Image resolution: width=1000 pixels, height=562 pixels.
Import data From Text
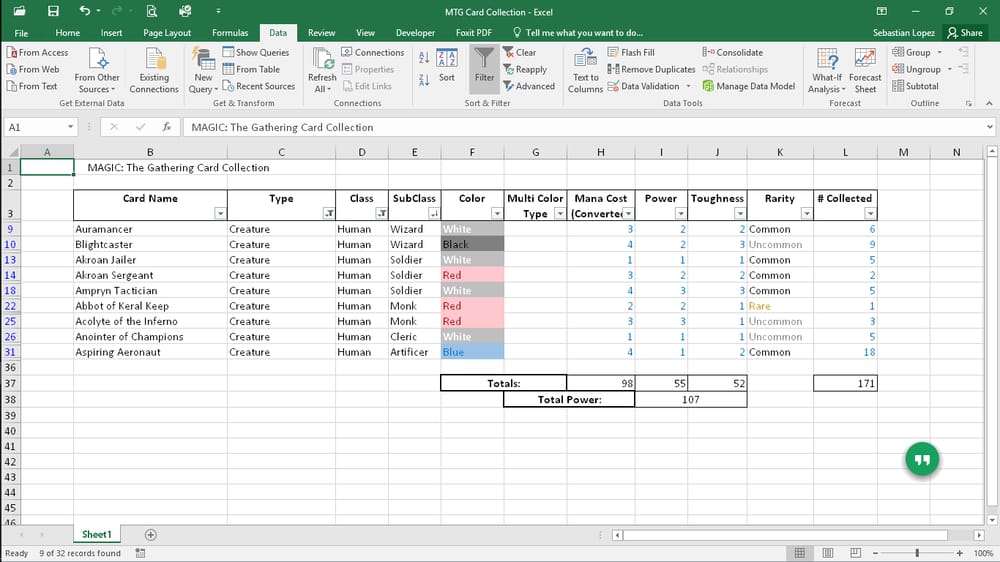pyautogui.click(x=32, y=85)
